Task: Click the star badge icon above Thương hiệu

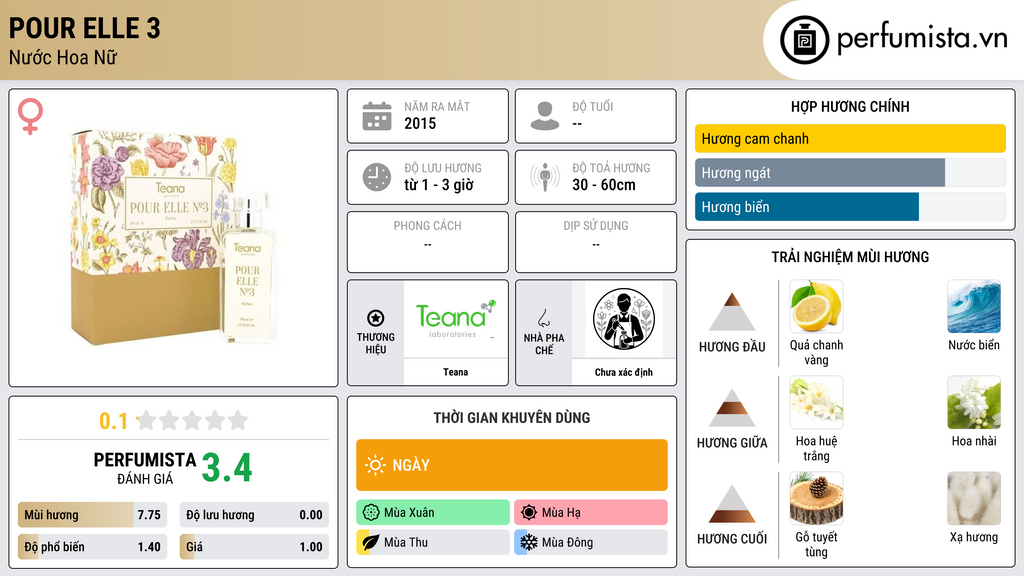Action: click(376, 318)
